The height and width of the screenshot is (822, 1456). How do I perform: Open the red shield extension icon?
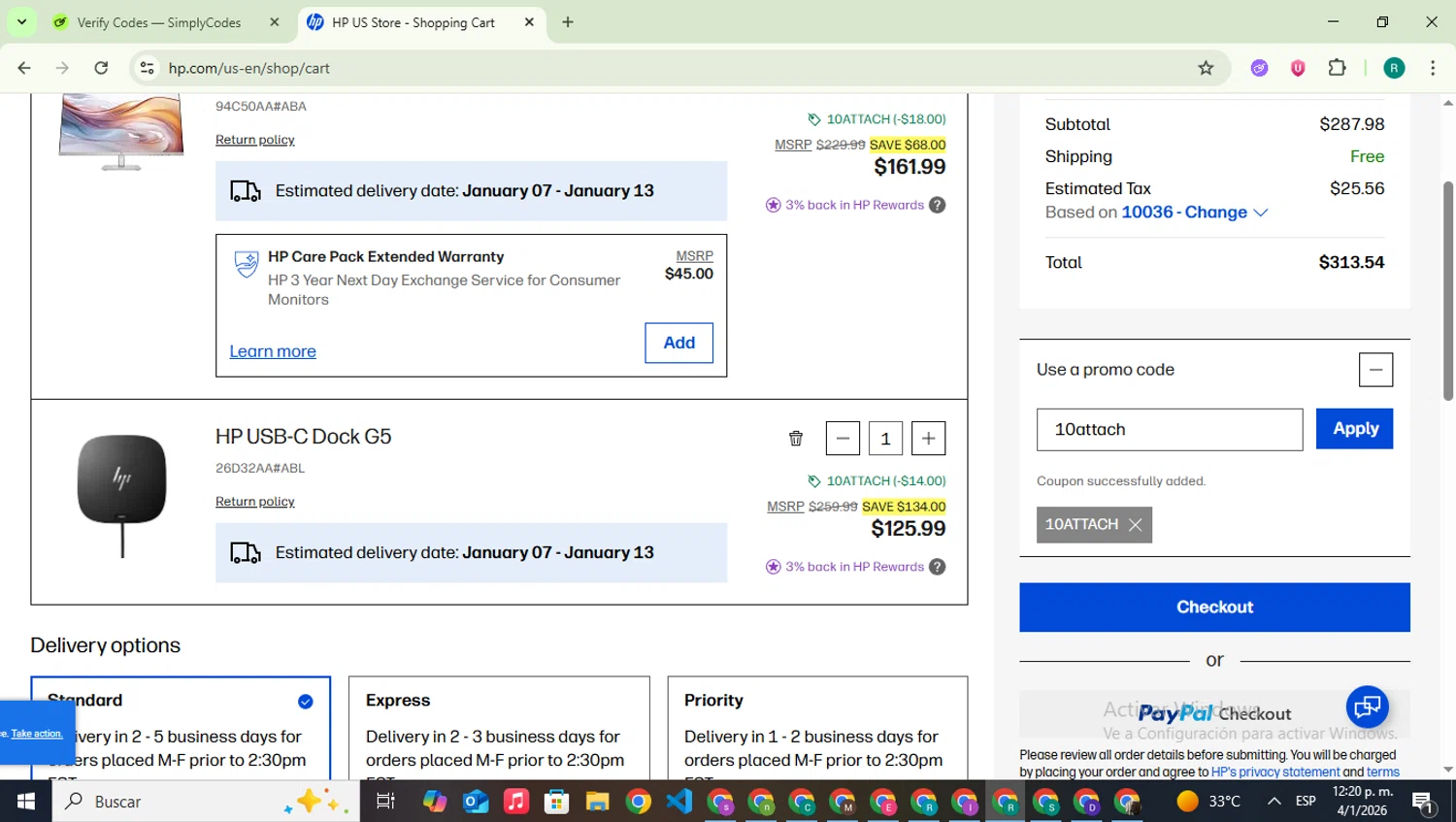[1298, 68]
